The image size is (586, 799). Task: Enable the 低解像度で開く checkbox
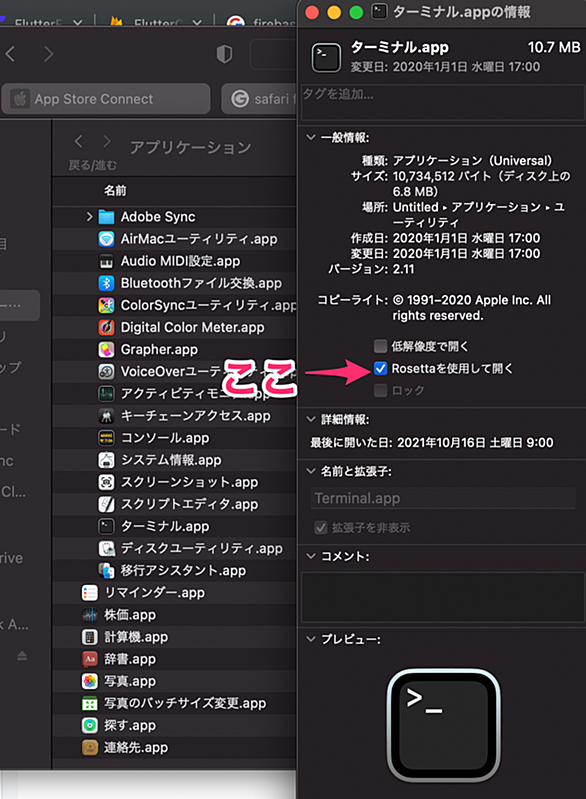(380, 347)
